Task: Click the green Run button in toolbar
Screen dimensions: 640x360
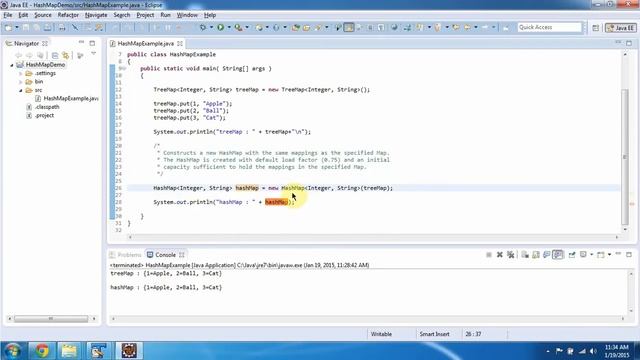Action: [220, 27]
